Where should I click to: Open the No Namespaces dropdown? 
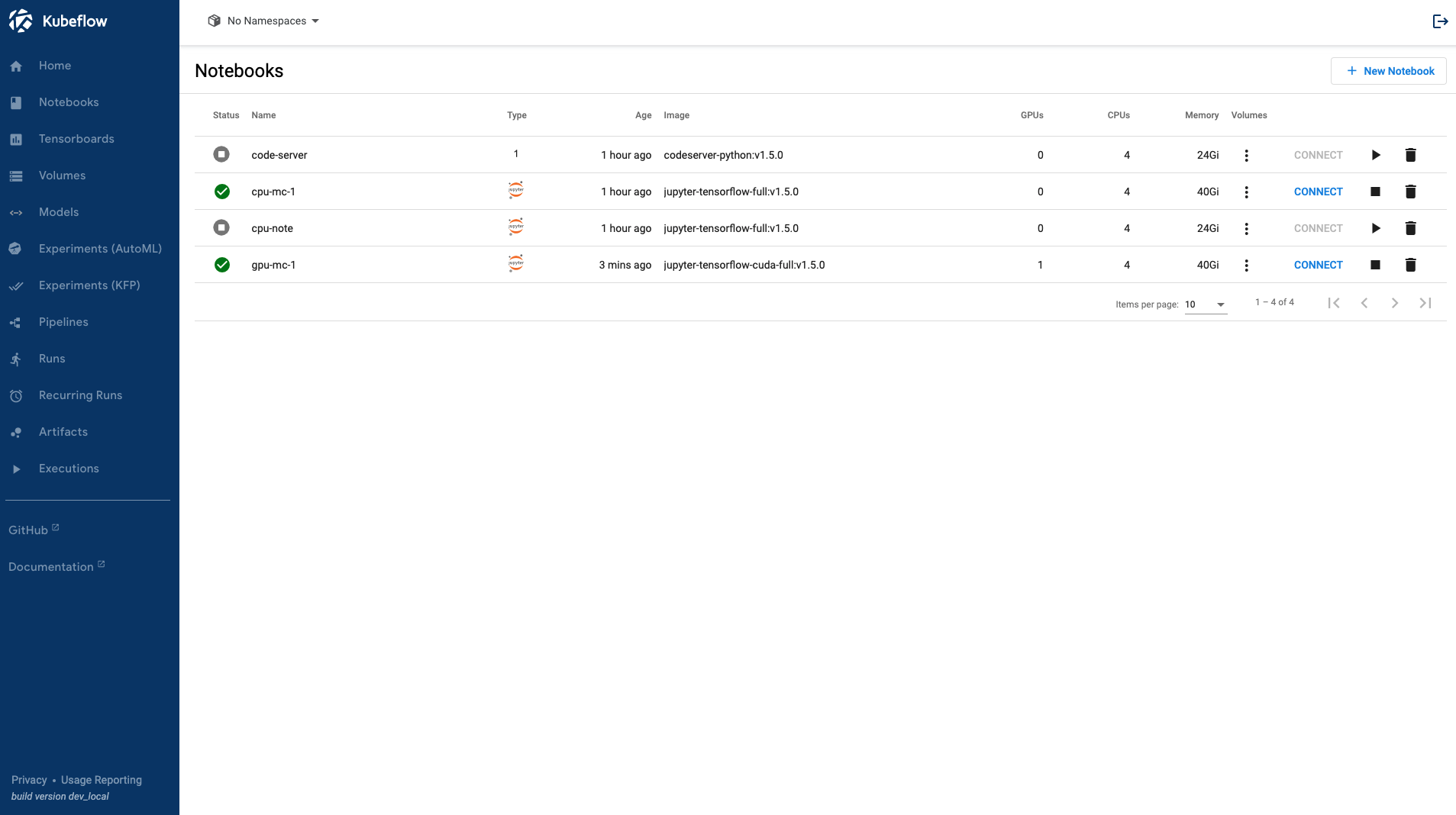coord(263,21)
